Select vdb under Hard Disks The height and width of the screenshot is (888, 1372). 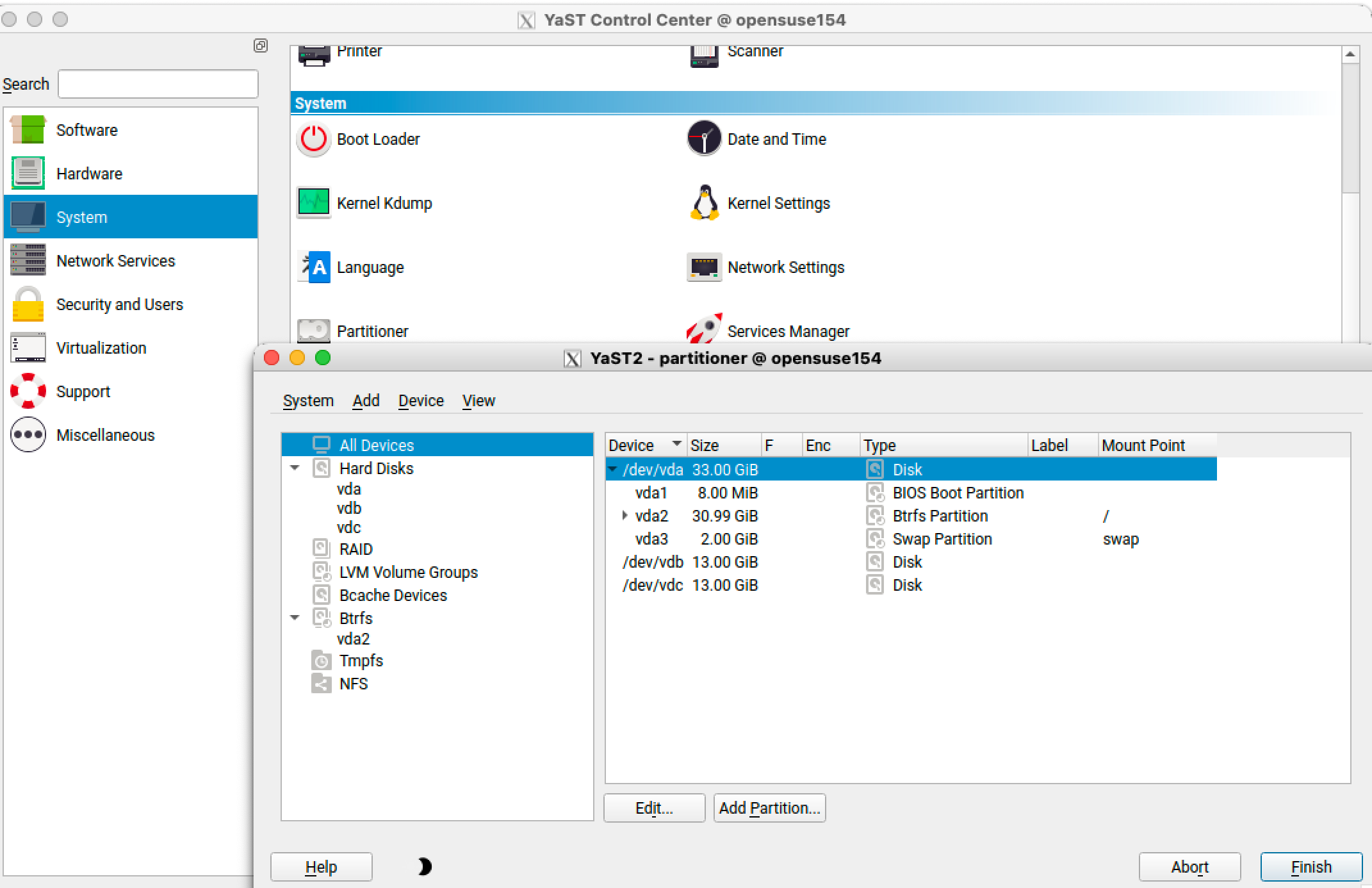pyautogui.click(x=349, y=508)
